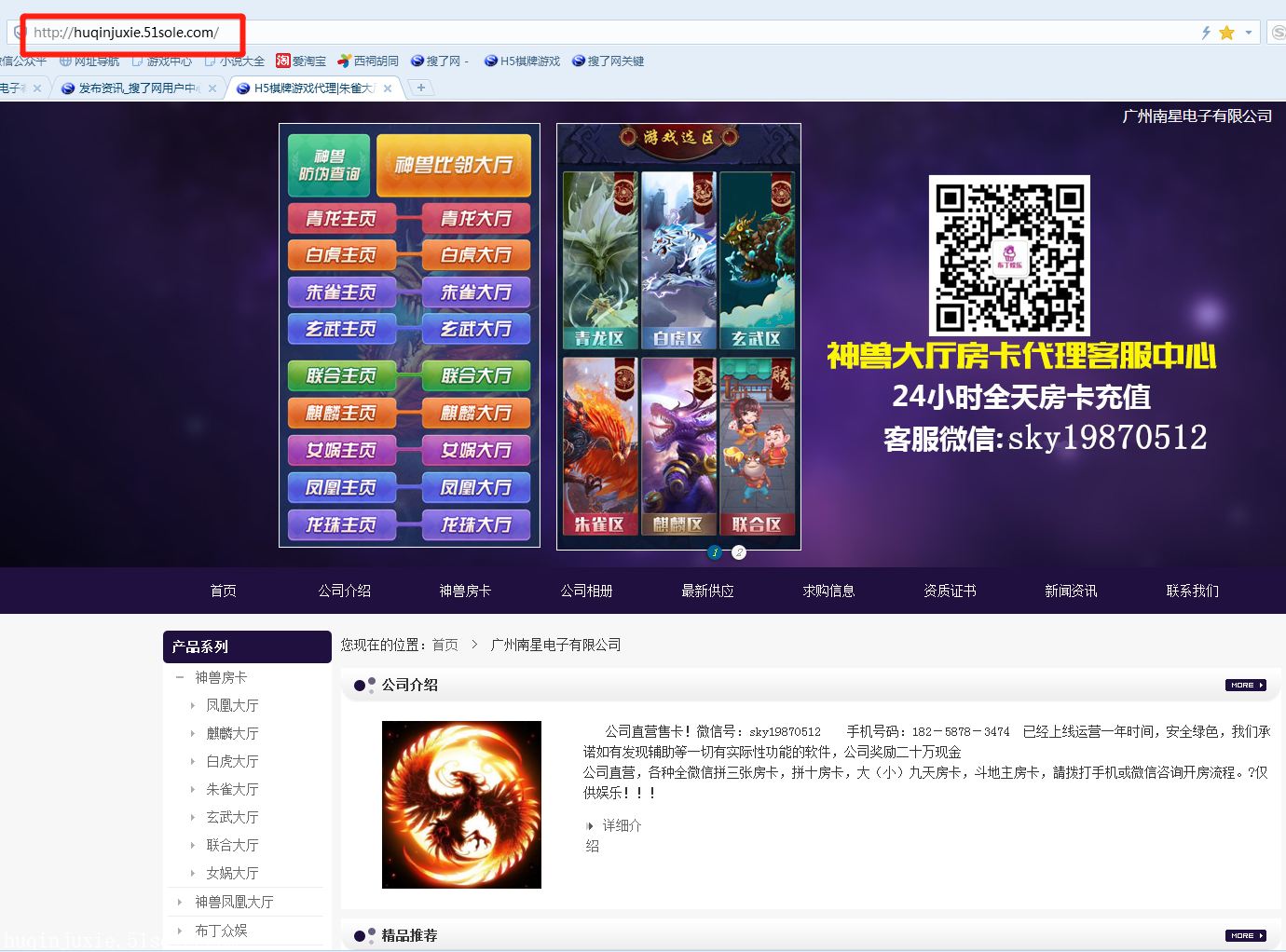Open 神兽房卡 in the navigation bar
The width and height of the screenshot is (1286, 952).
coord(466,591)
